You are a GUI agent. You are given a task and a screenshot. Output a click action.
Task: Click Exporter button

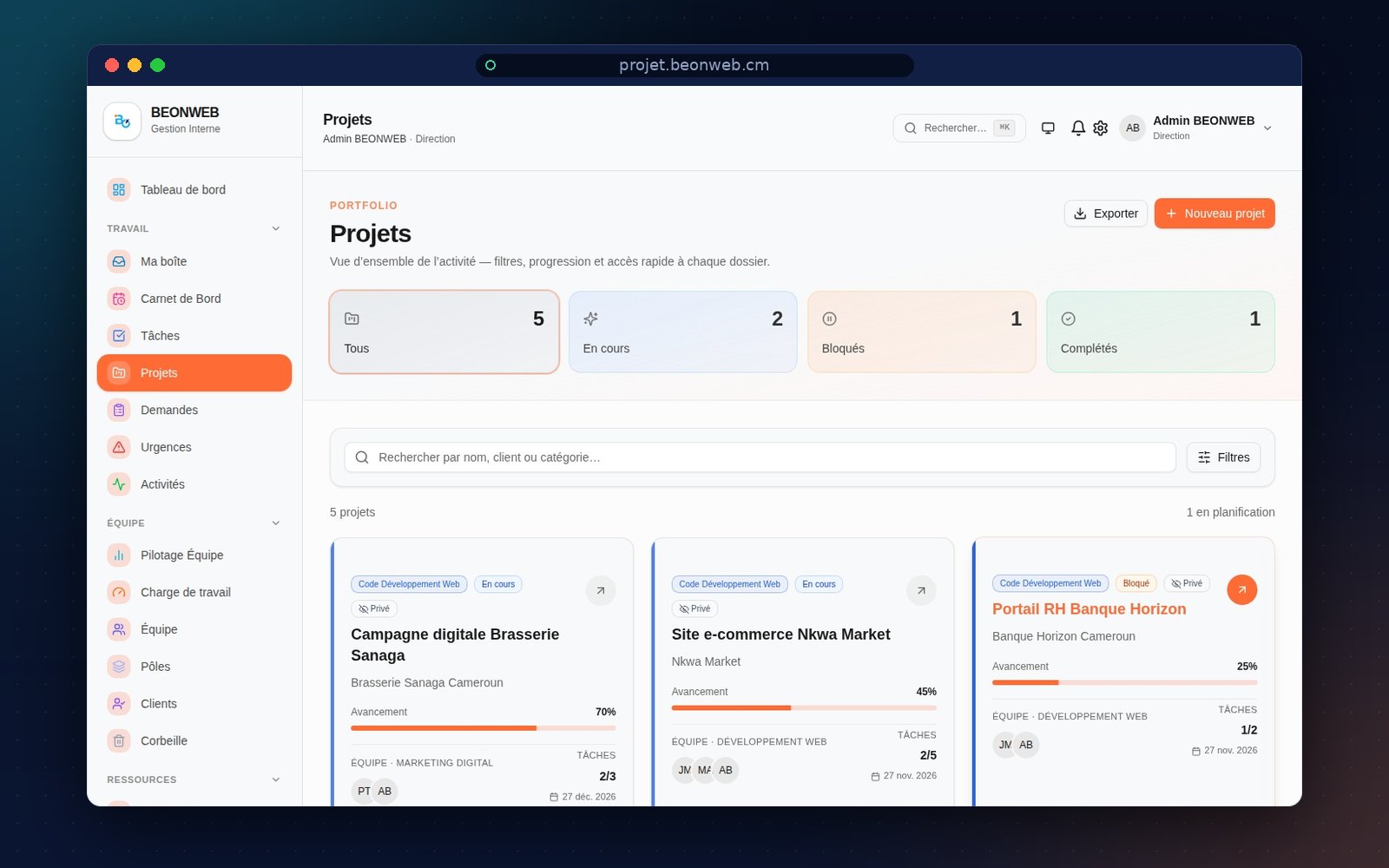[x=1106, y=214]
